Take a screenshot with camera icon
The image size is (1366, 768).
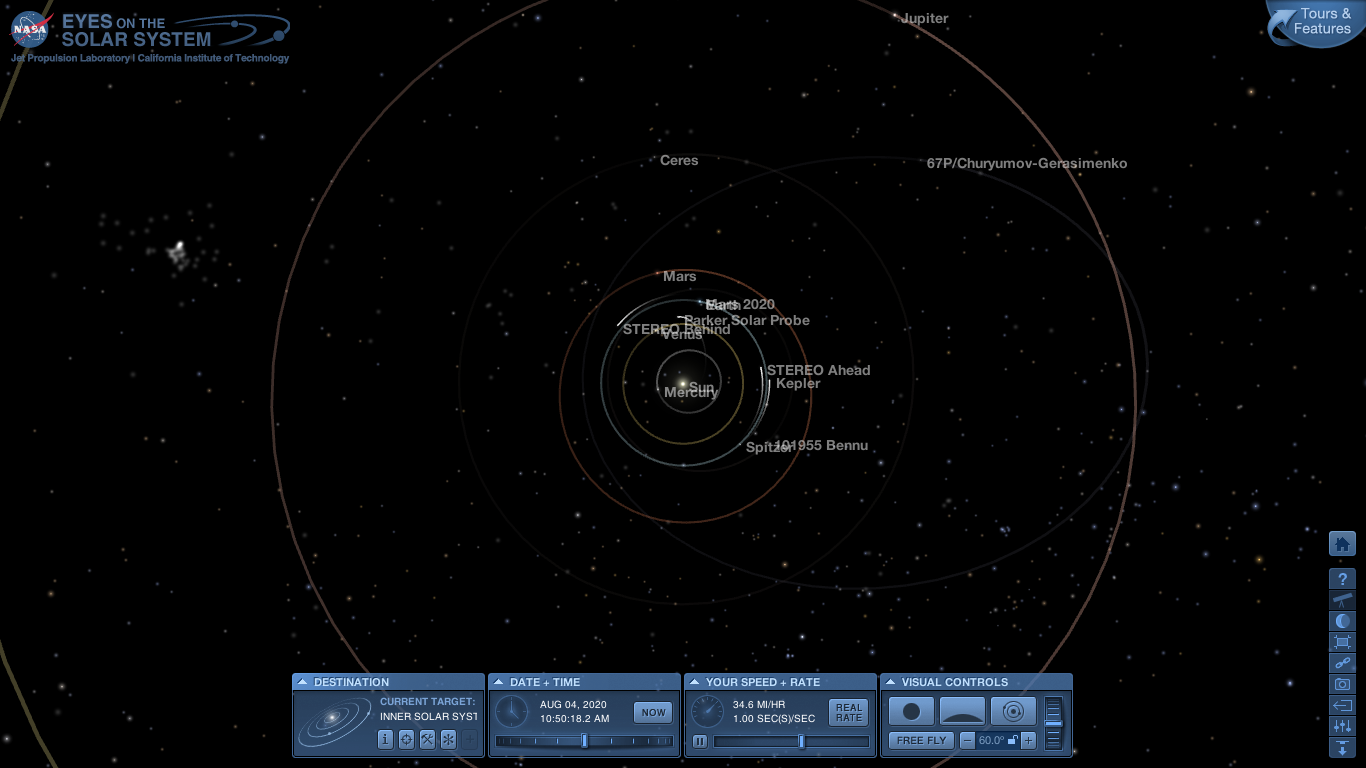(x=1342, y=684)
